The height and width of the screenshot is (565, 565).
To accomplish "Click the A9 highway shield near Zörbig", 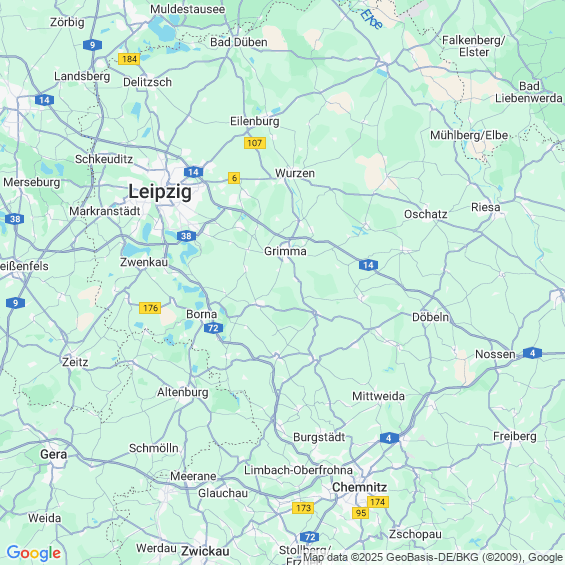I will coord(92,45).
